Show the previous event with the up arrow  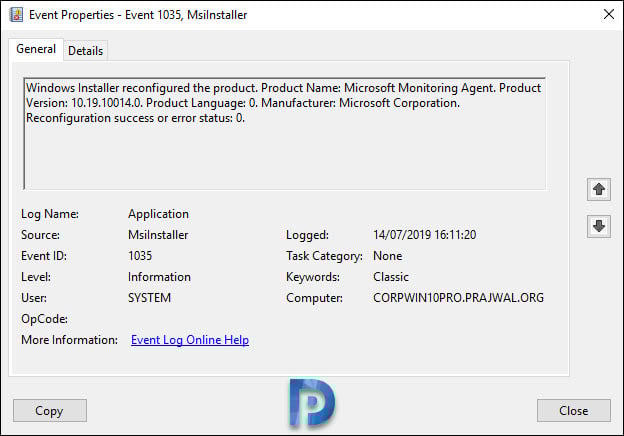(x=599, y=189)
